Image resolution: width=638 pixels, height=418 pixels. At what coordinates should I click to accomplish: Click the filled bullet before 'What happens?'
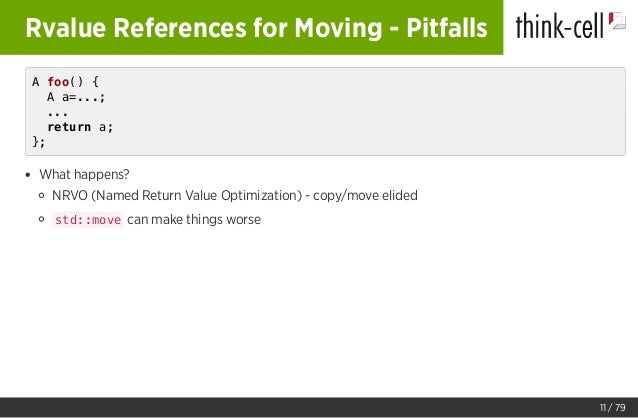click(x=28, y=175)
